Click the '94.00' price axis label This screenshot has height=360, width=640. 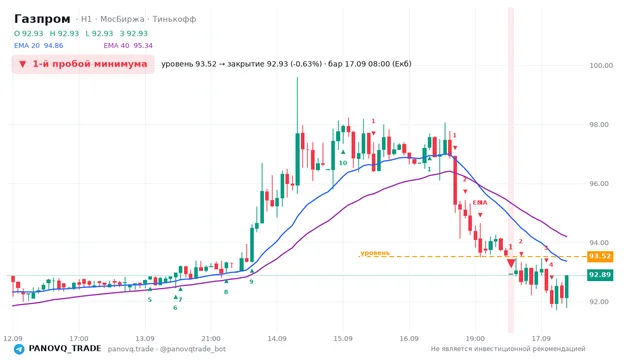599,242
